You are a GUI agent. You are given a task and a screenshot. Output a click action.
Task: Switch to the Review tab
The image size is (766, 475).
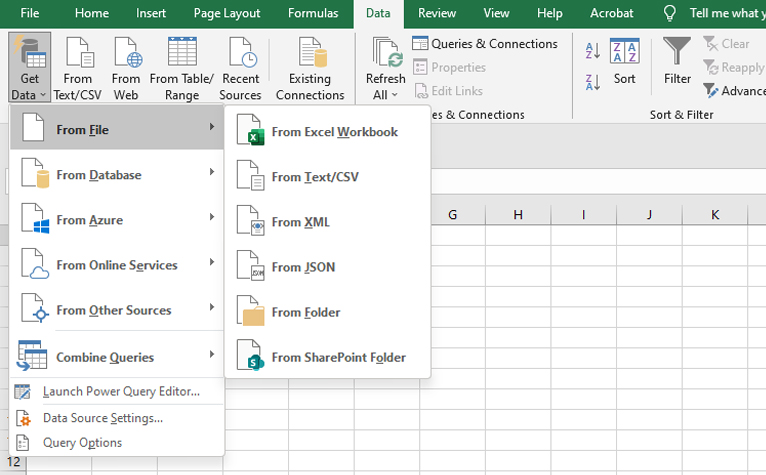[x=437, y=13]
